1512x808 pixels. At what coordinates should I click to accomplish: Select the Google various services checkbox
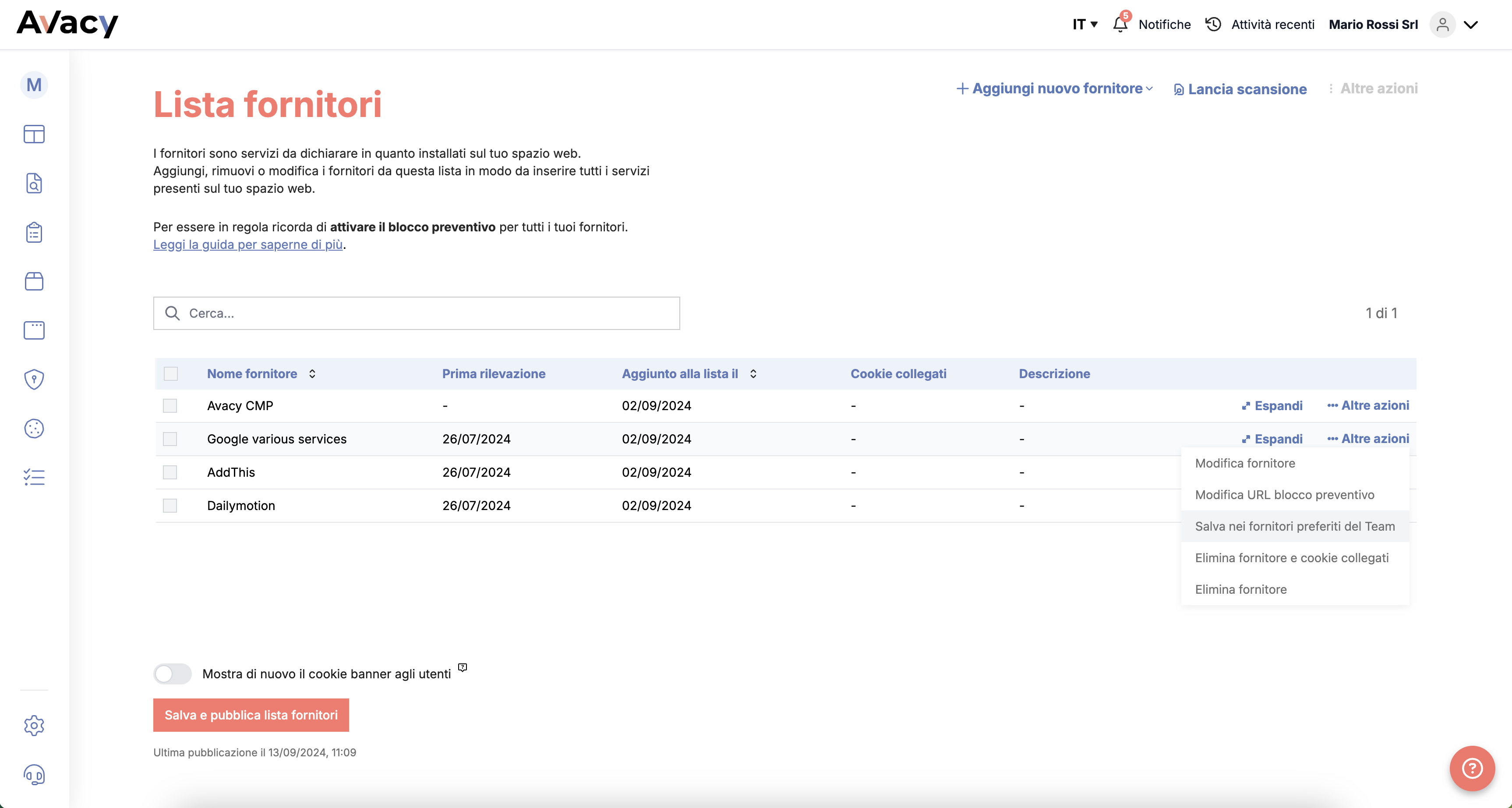point(170,439)
